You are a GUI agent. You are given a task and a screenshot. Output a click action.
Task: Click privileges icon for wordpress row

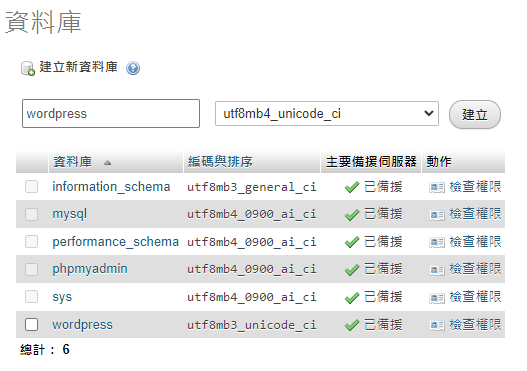click(x=437, y=325)
